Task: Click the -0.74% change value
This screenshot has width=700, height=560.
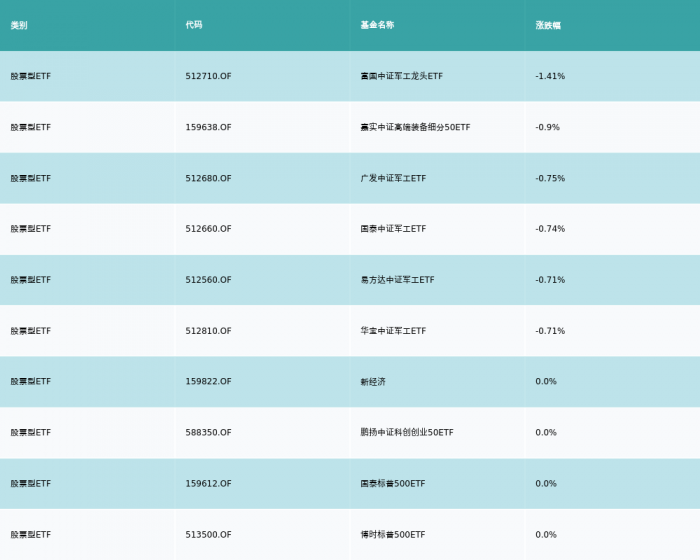Action: pyautogui.click(x=550, y=229)
